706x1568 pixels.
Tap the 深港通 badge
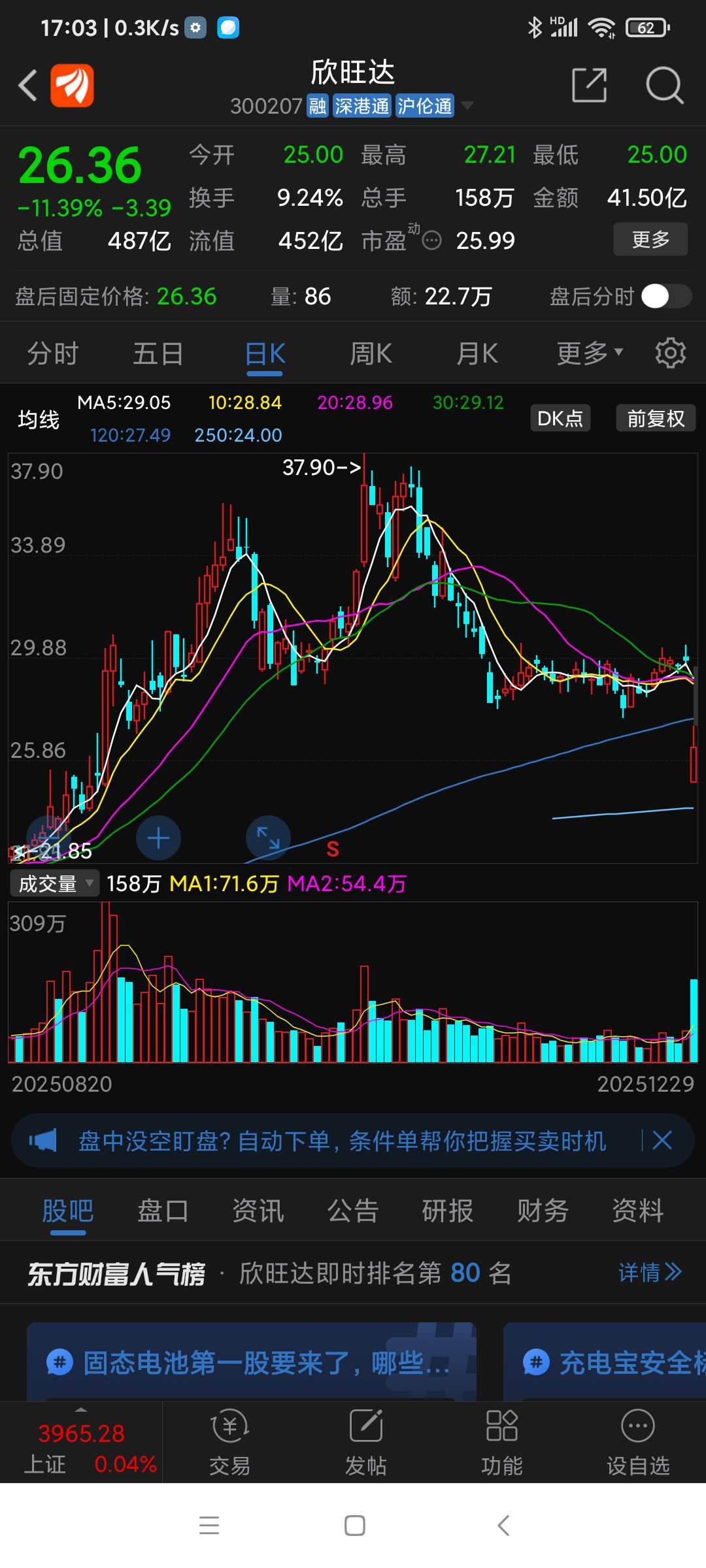coord(361,106)
